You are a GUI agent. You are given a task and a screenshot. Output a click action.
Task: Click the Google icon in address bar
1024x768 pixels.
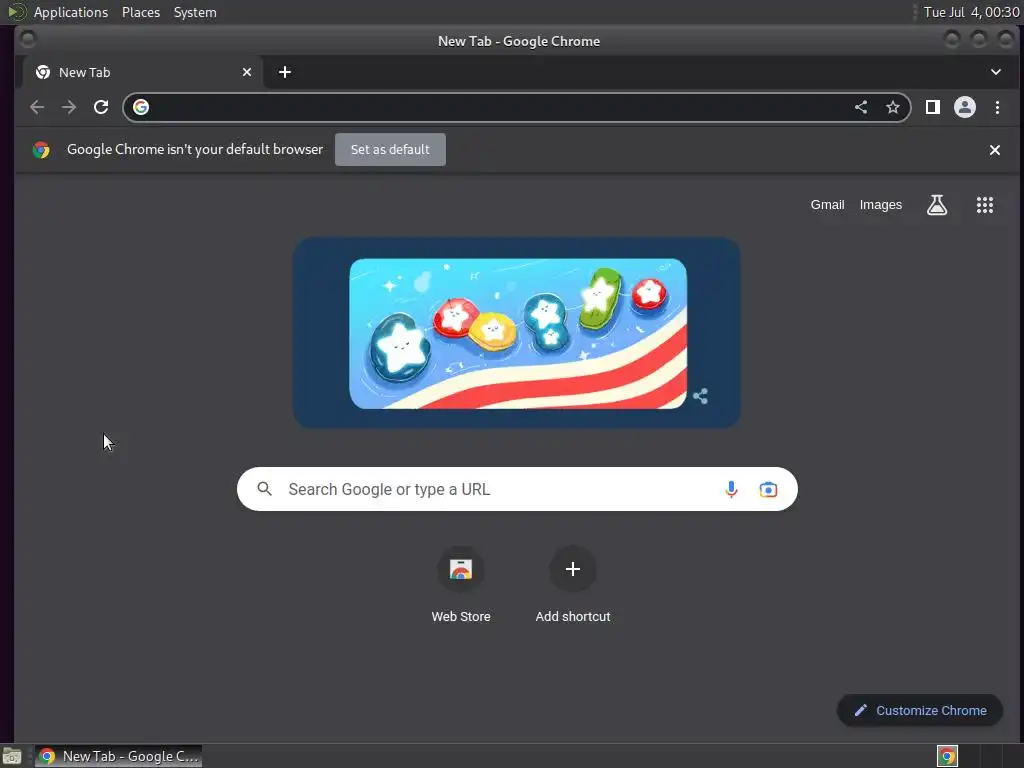[141, 107]
